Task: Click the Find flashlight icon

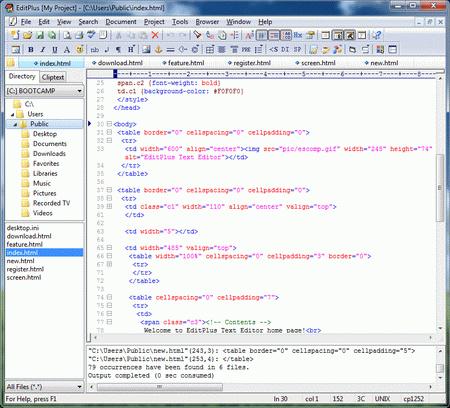Action: point(197,35)
